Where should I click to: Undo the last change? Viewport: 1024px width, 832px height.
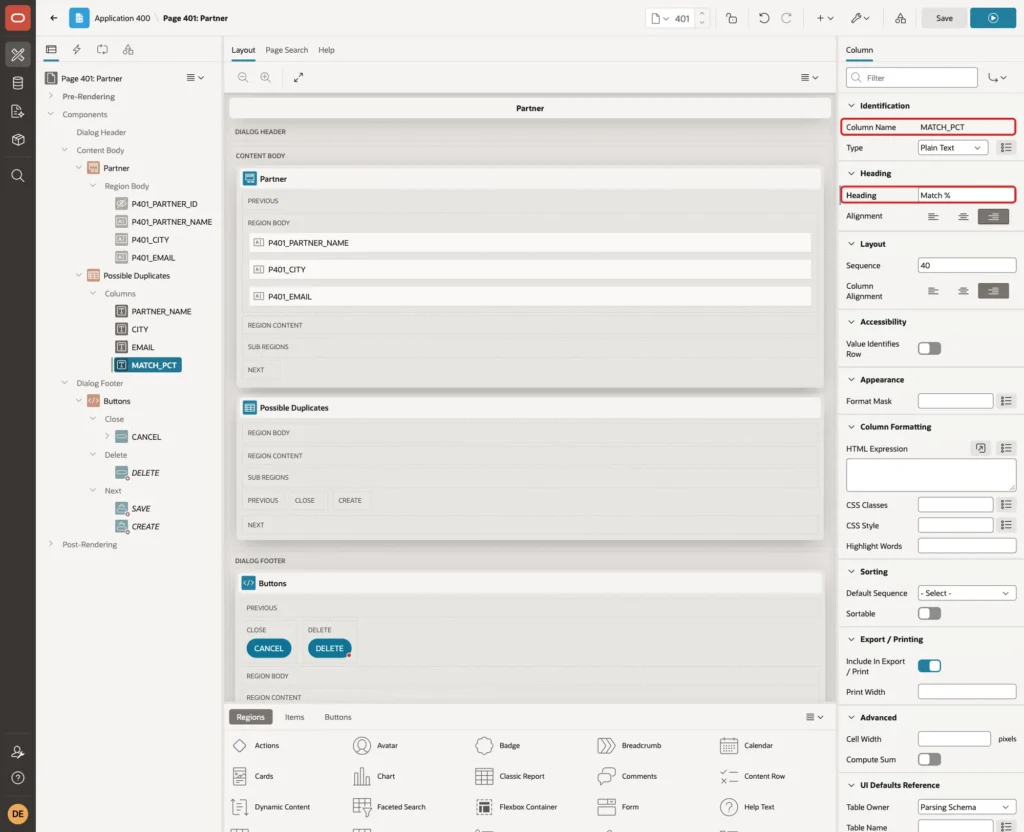763,18
